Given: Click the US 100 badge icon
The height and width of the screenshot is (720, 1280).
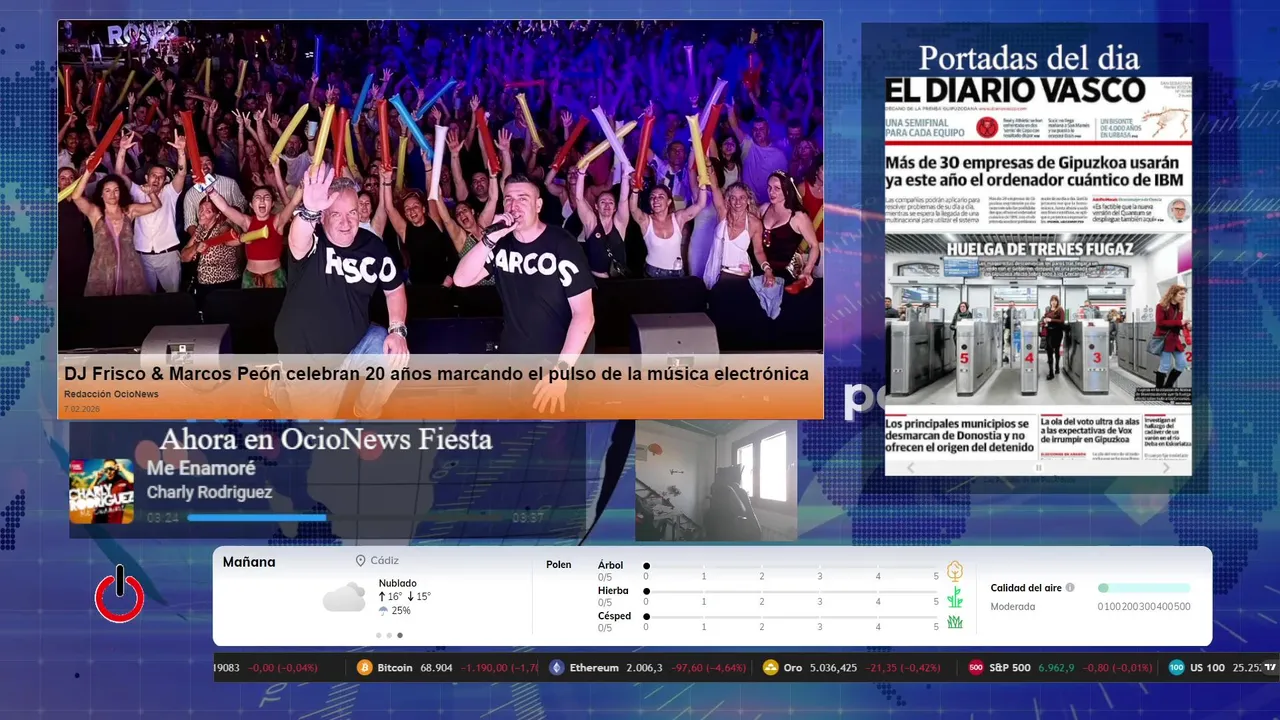Looking at the screenshot, I should 1177,667.
